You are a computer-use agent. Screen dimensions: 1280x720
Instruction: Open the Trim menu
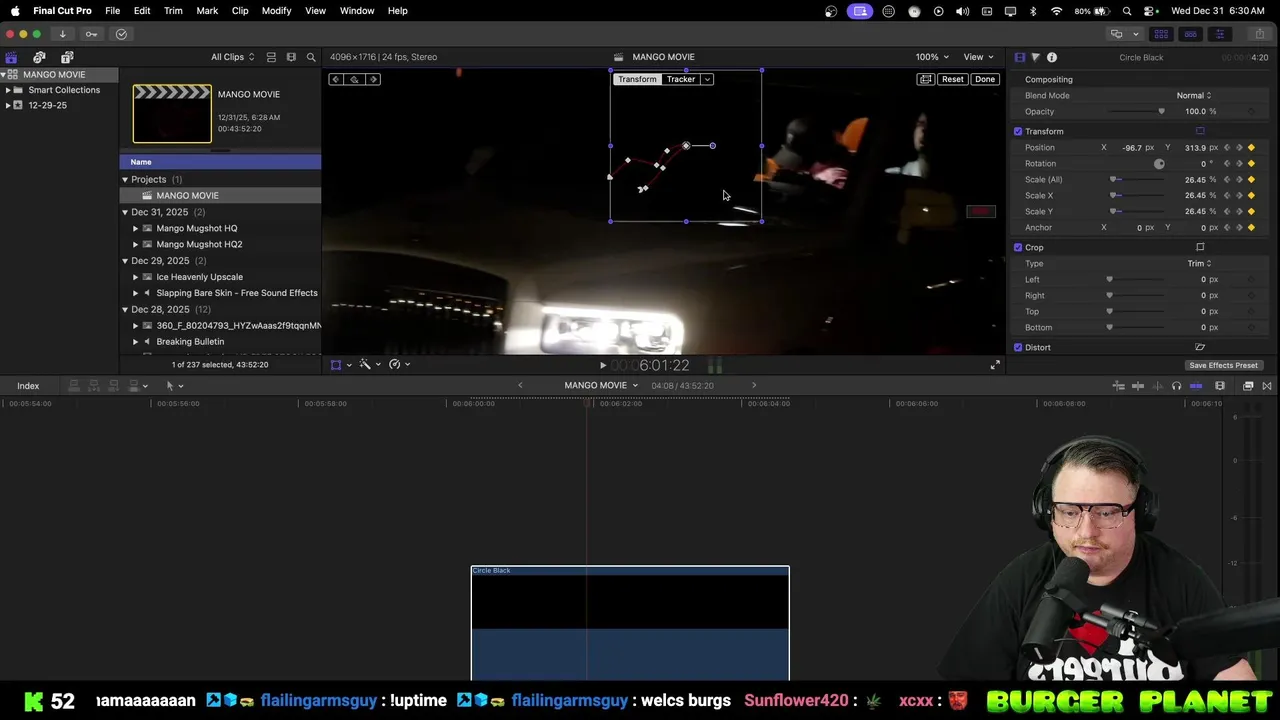pyautogui.click(x=173, y=10)
